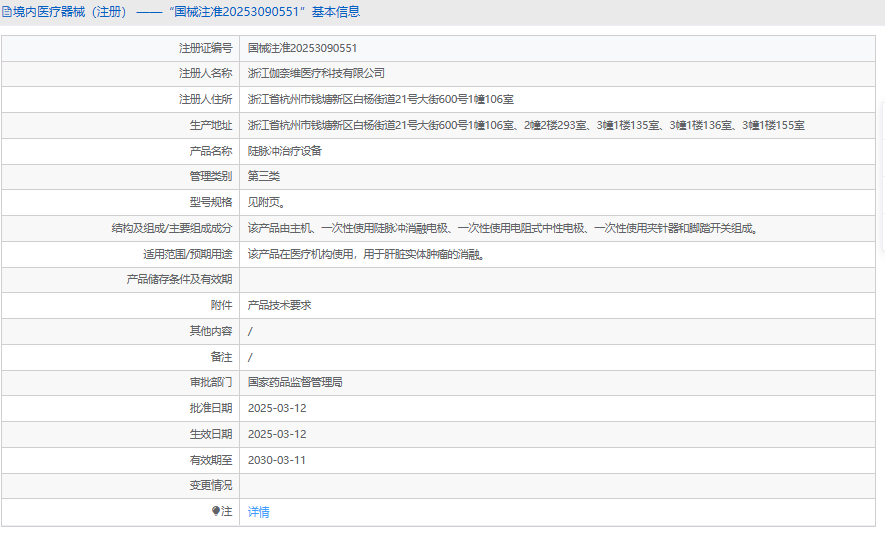The width and height of the screenshot is (885, 536).
Task: Click the 产品技术要求 attachment value
Action: coord(279,305)
